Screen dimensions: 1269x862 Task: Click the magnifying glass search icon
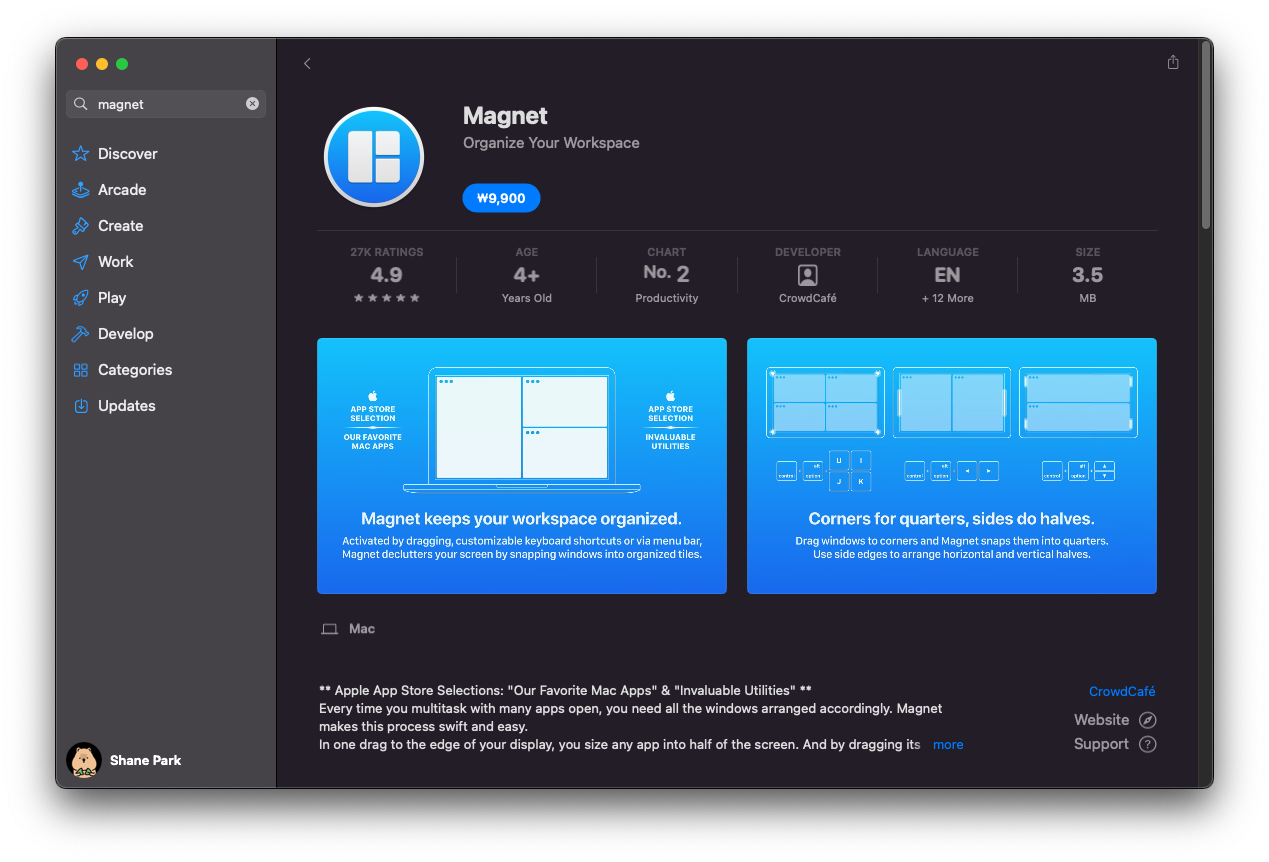click(x=82, y=104)
